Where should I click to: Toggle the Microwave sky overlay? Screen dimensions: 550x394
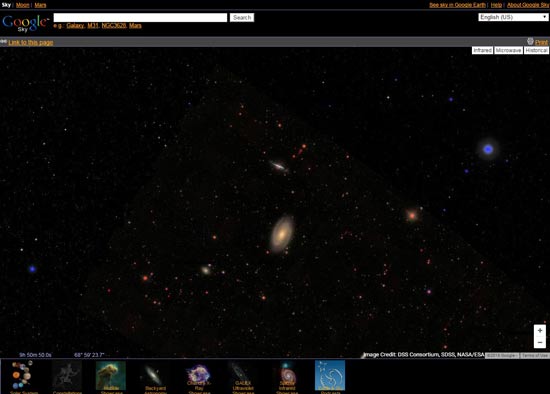(508, 51)
